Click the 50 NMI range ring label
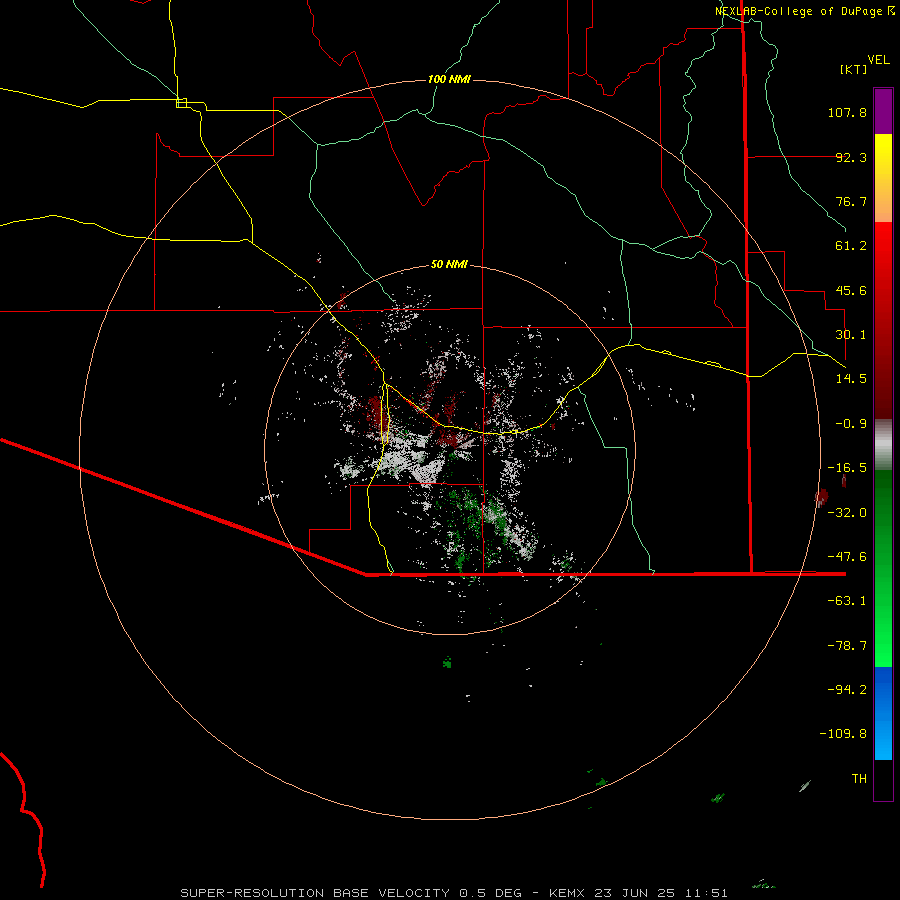Screen dimensions: 900x900 pos(449,264)
